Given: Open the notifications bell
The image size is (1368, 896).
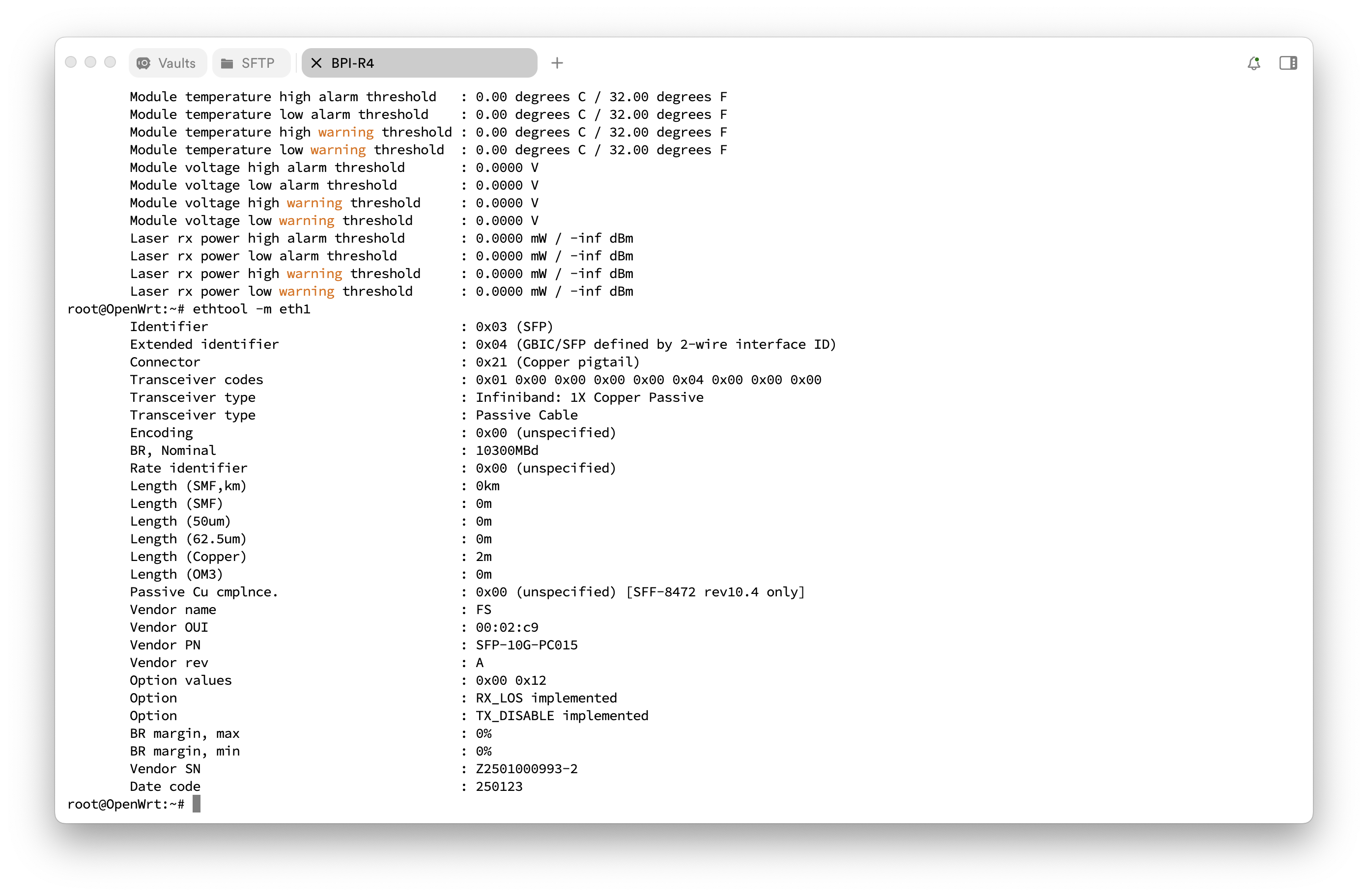Looking at the screenshot, I should tap(1254, 63).
